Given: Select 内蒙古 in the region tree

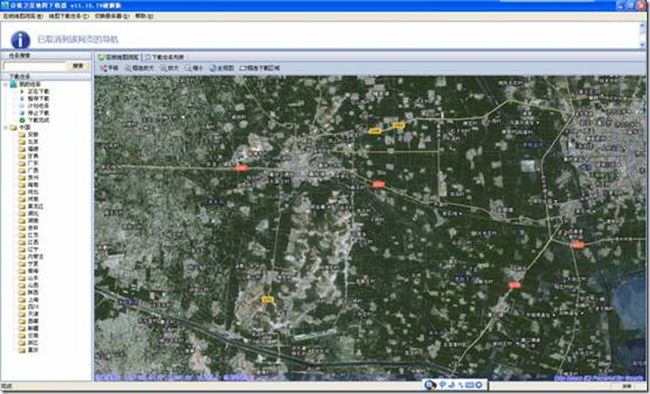Looking at the screenshot, I should [31, 257].
